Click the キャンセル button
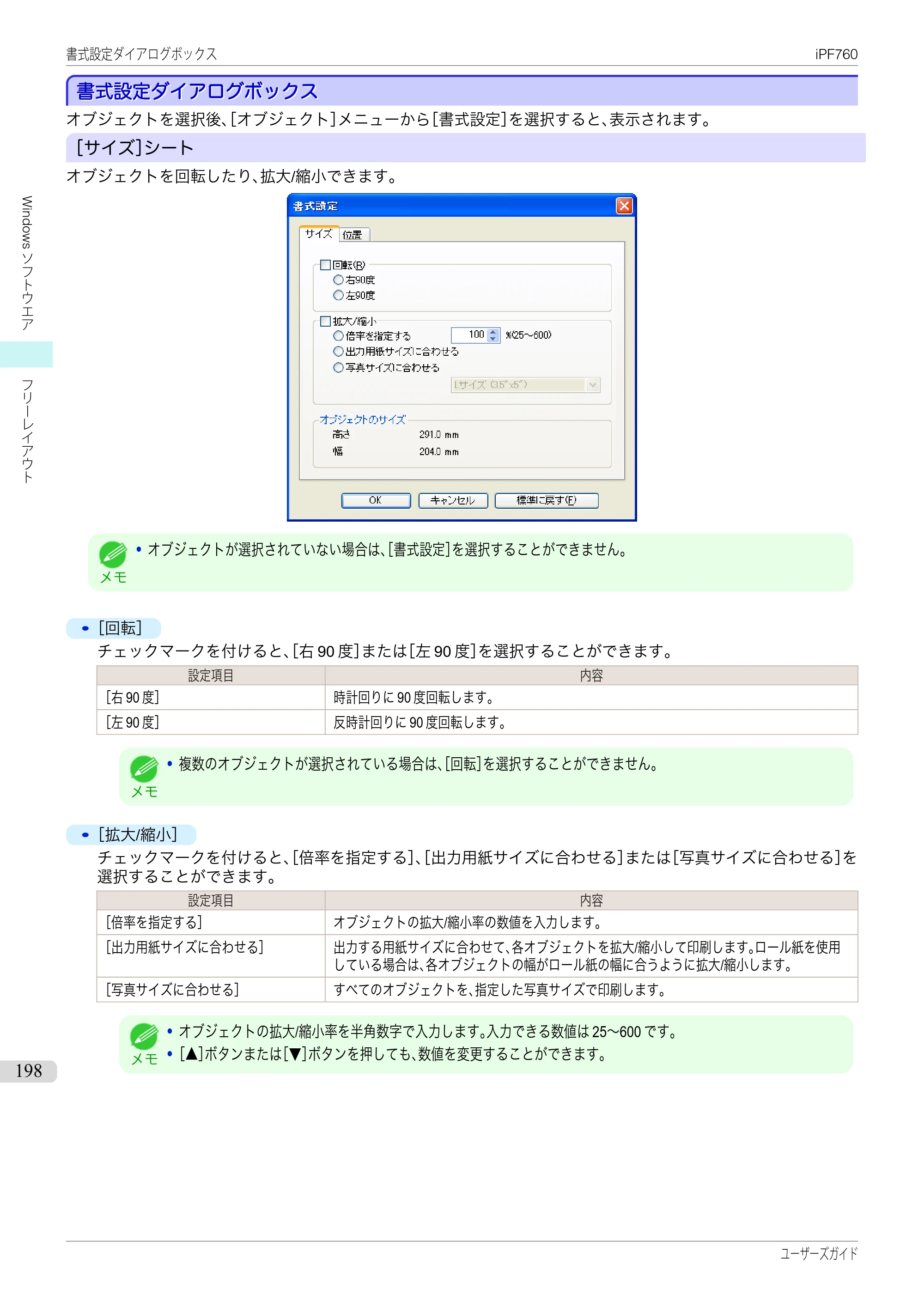Screen dimensions: 924x1307 click(453, 500)
